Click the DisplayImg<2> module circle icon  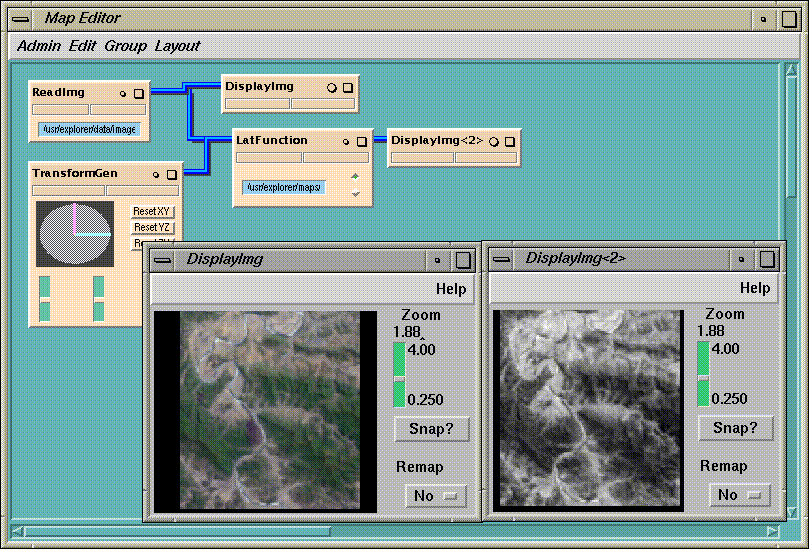(x=494, y=142)
